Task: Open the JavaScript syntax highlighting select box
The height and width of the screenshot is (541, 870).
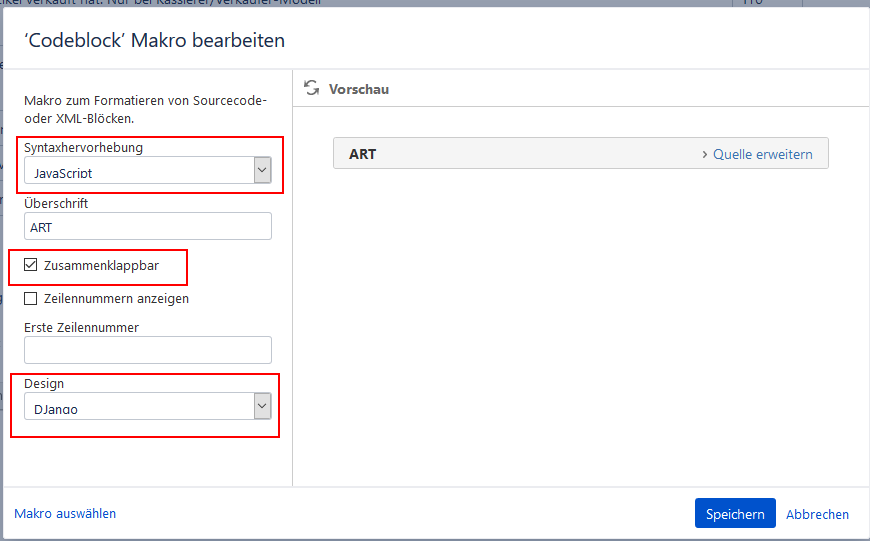Action: [138, 172]
